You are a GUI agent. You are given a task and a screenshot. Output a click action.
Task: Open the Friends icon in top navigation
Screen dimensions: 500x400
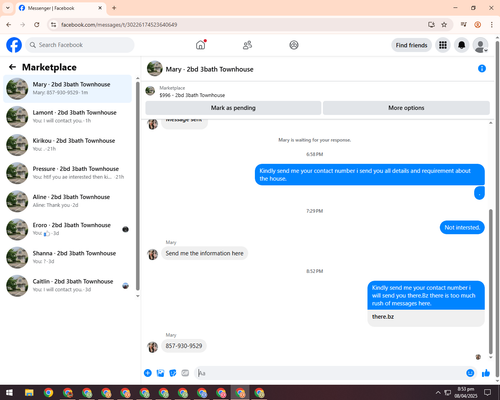click(247, 45)
